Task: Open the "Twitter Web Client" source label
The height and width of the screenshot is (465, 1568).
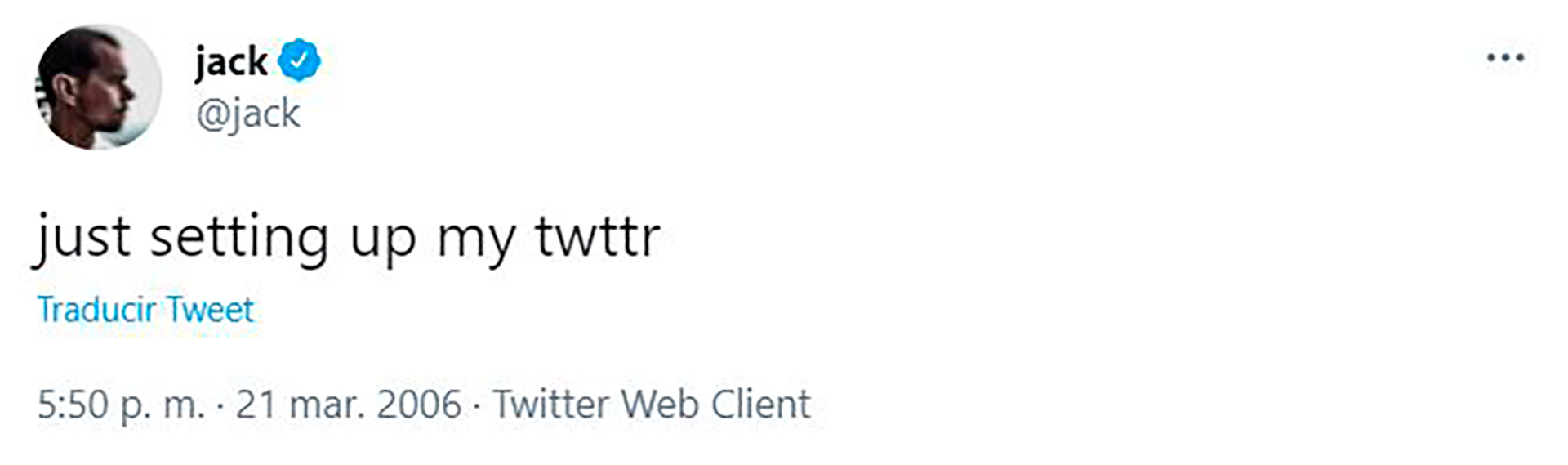Action: click(652, 405)
